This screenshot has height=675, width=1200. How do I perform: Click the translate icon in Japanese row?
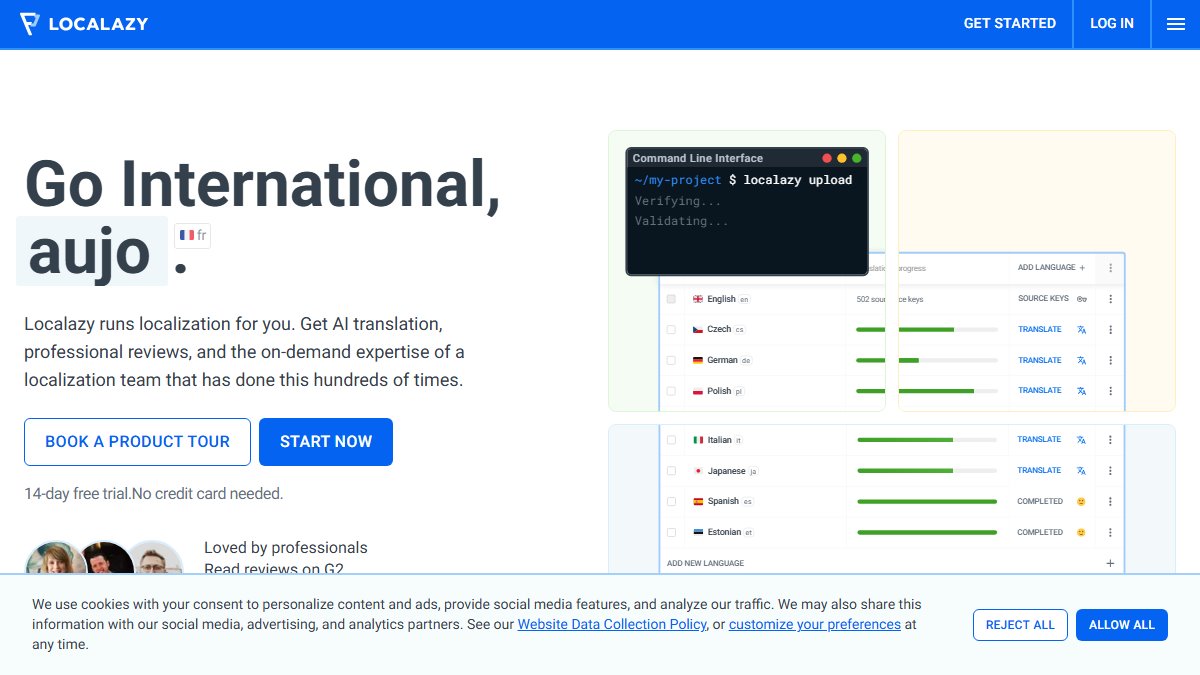(x=1081, y=471)
